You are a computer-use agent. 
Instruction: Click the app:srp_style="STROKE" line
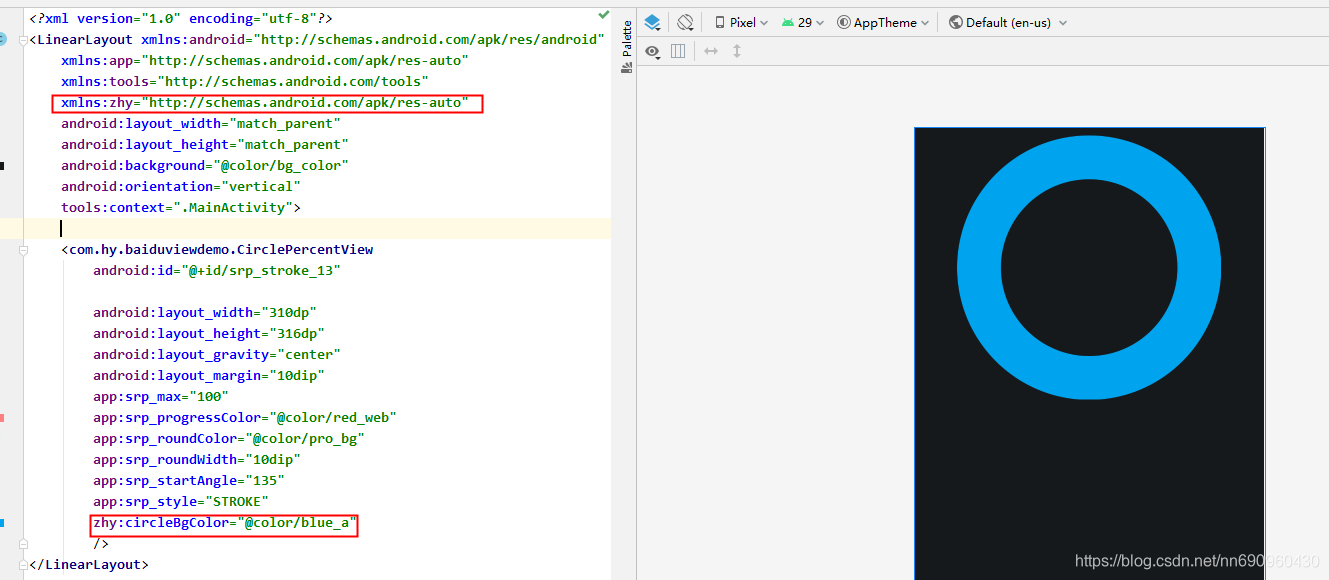point(181,501)
